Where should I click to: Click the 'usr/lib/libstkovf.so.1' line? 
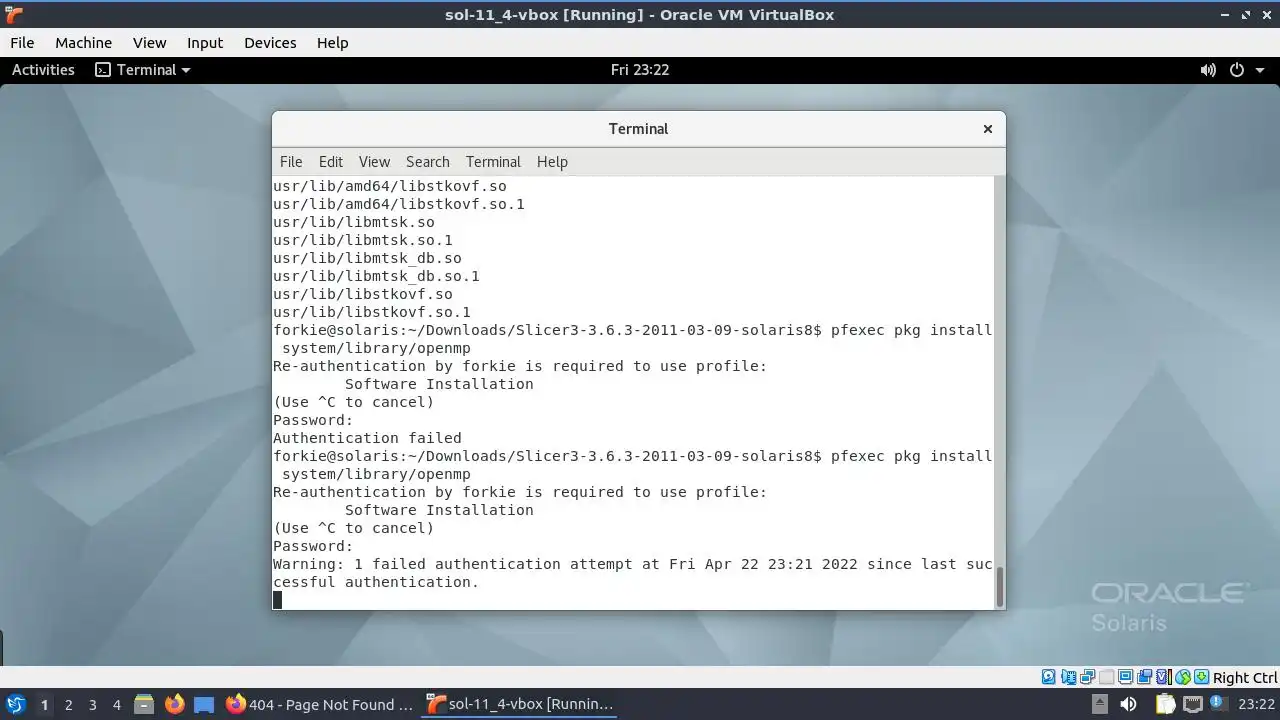[372, 312]
